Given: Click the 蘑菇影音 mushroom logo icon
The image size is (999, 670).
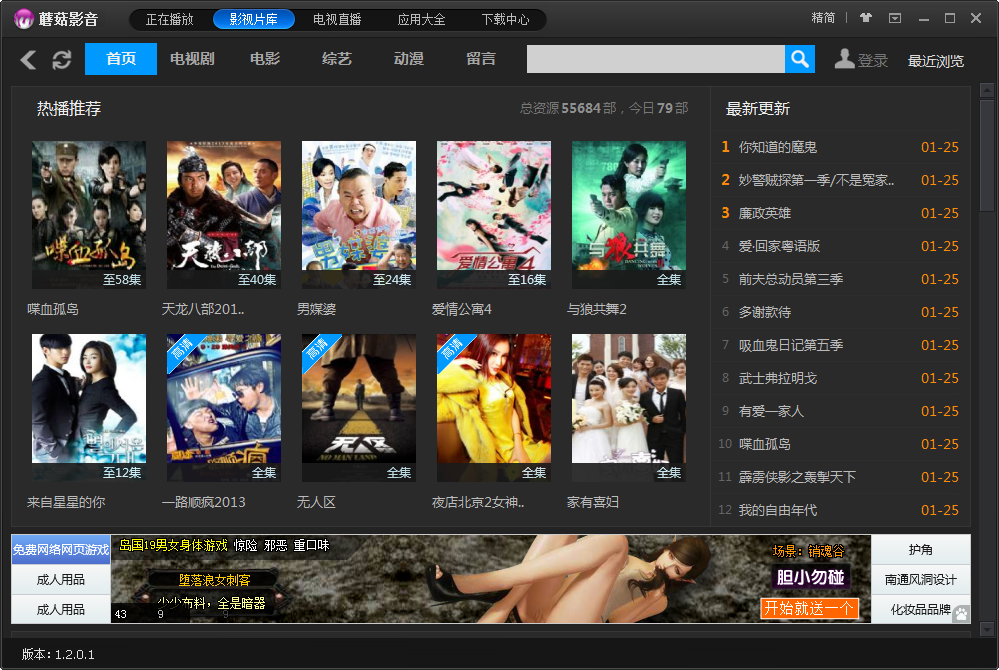Looking at the screenshot, I should (24, 19).
